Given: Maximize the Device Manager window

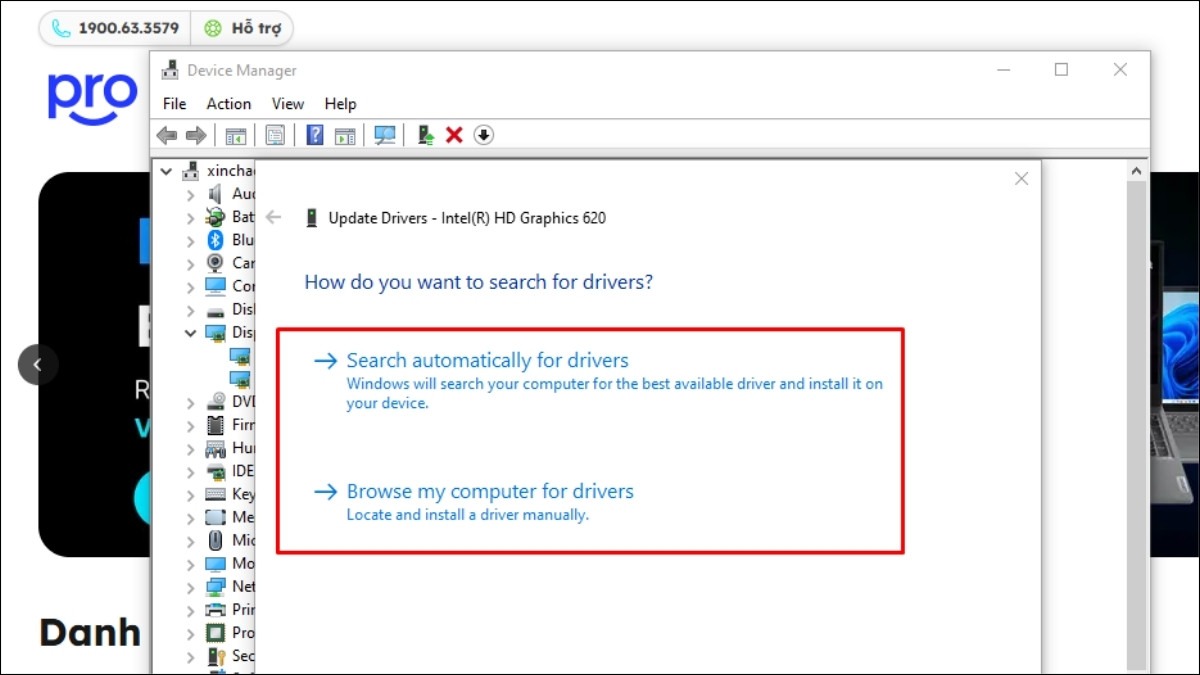Looking at the screenshot, I should 1061,70.
